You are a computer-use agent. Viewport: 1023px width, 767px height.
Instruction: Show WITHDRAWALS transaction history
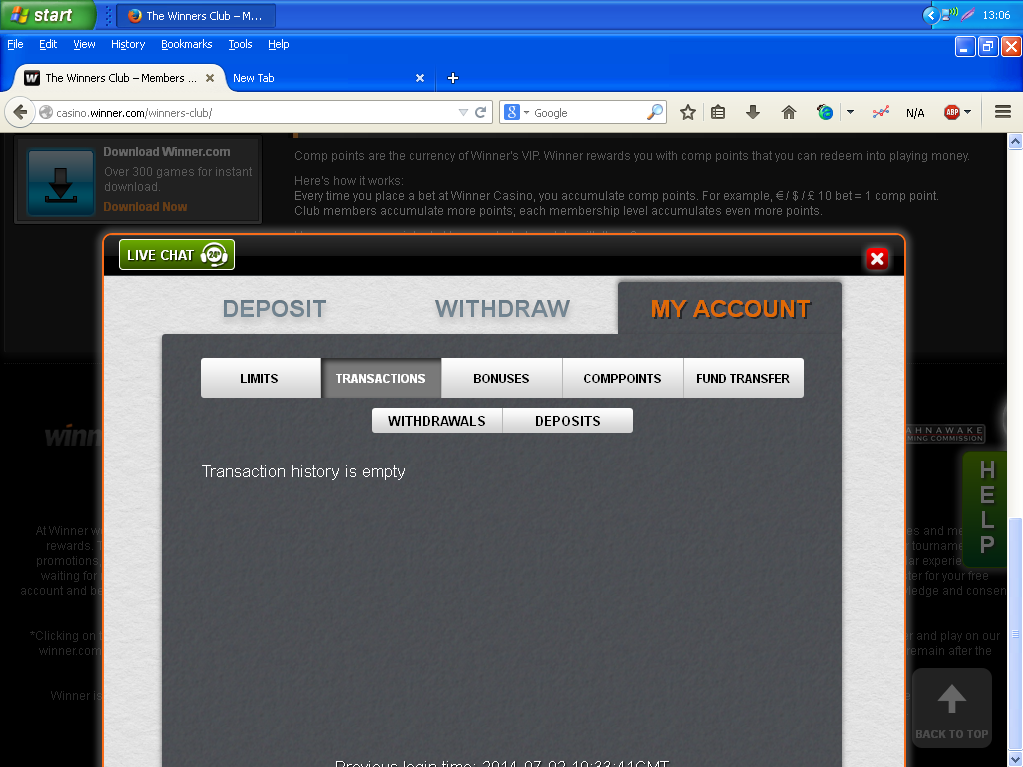pyautogui.click(x=436, y=421)
